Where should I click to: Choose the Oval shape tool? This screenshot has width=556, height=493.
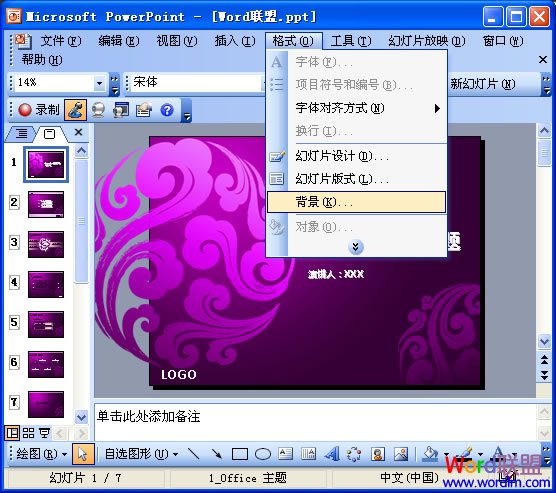[263, 454]
